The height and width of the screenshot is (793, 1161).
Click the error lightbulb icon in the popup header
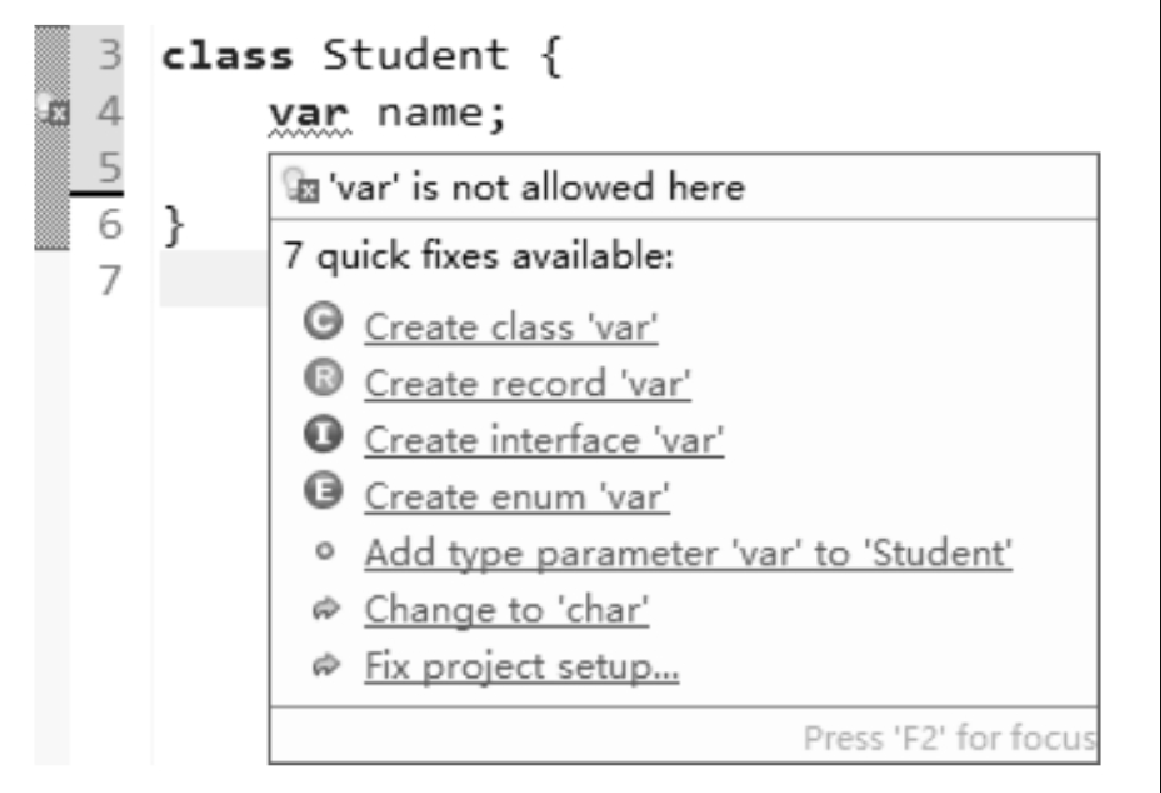pos(301,185)
